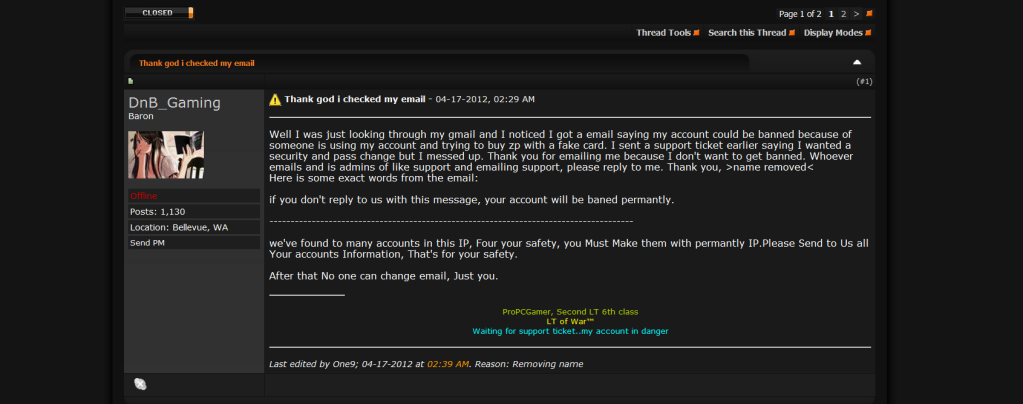The height and width of the screenshot is (404, 1023).
Task: Send PM to DnB_Gaming
Action: [147, 243]
